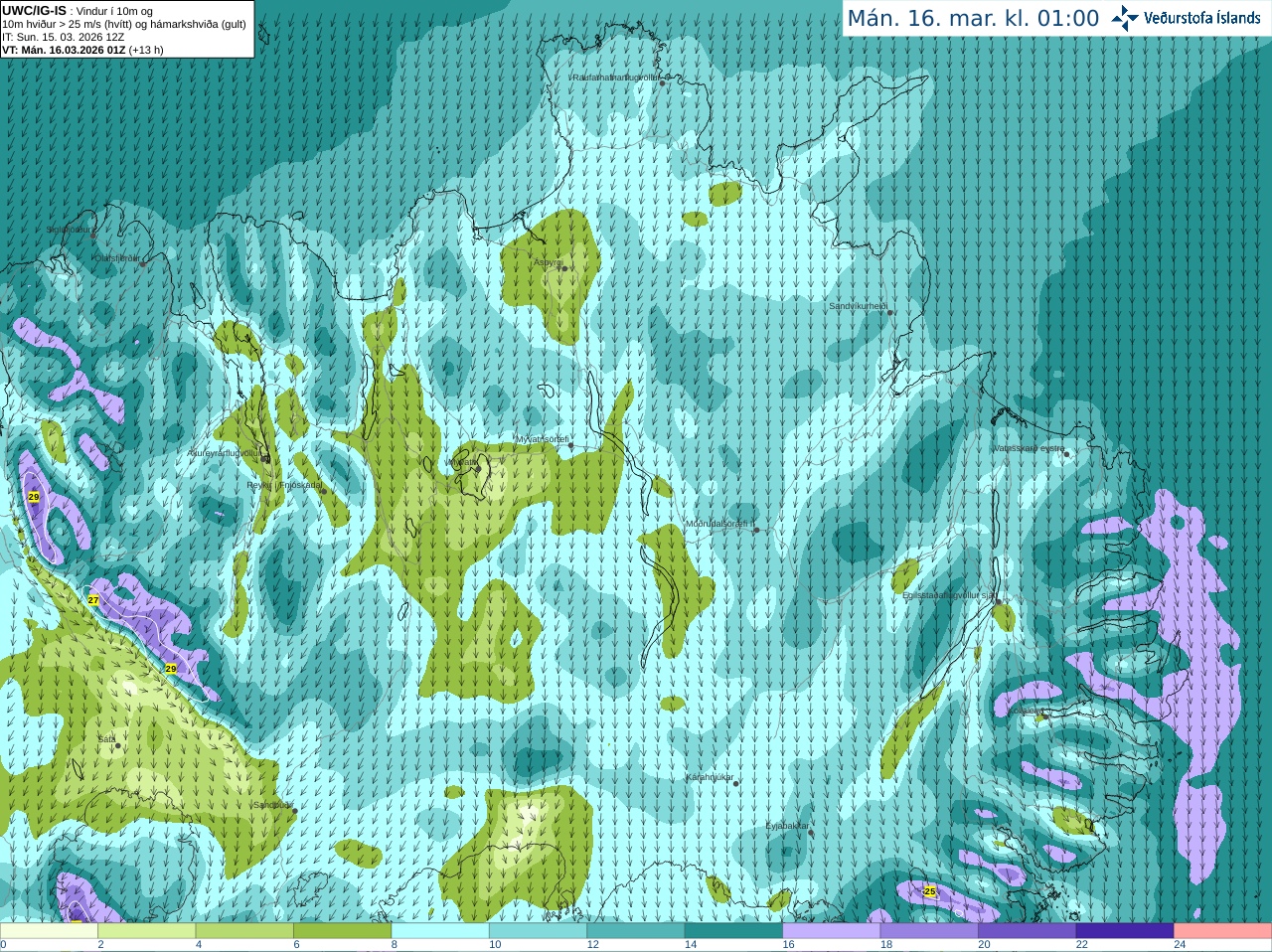Click the Sandbúðir station label

click(272, 805)
